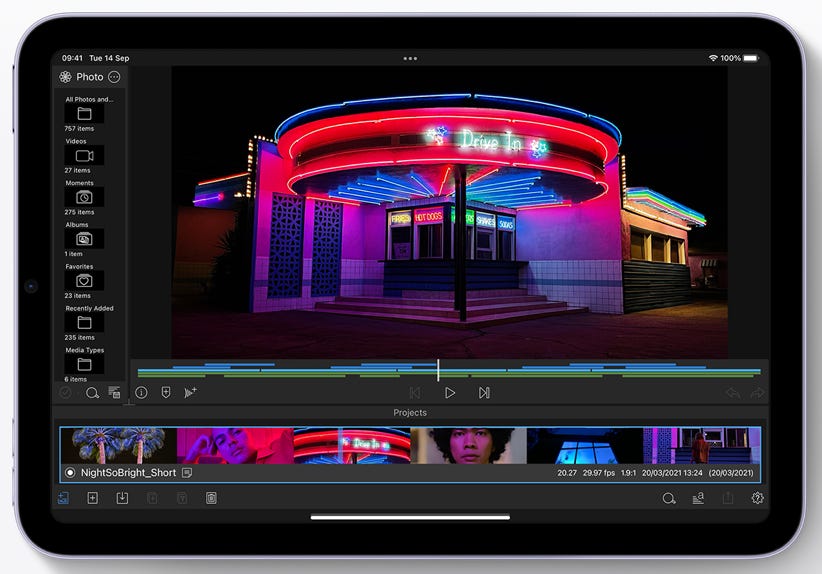
Task: Click the sort projects icon
Action: [698, 498]
